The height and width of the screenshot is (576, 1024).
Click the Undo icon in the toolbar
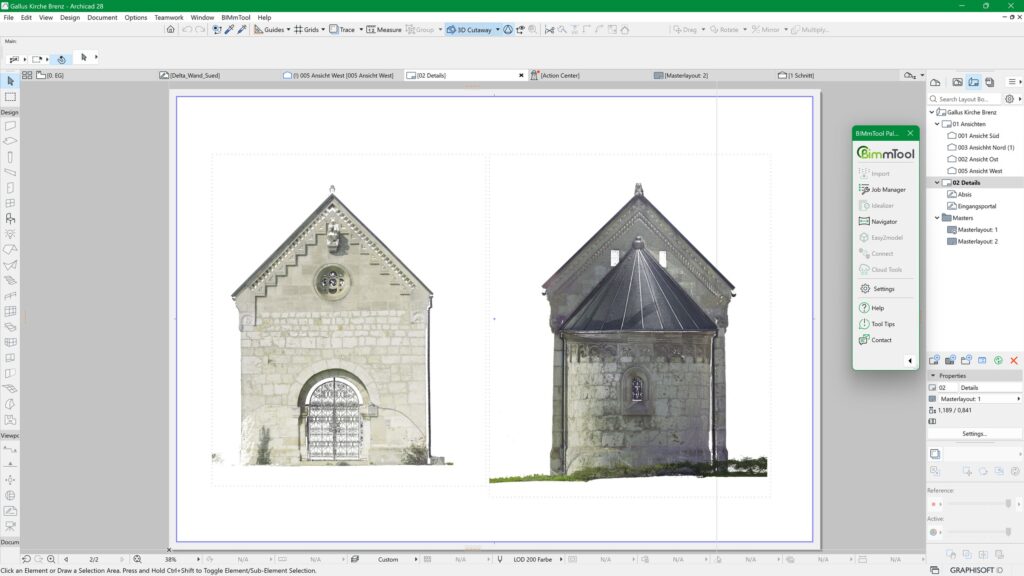(x=187, y=29)
